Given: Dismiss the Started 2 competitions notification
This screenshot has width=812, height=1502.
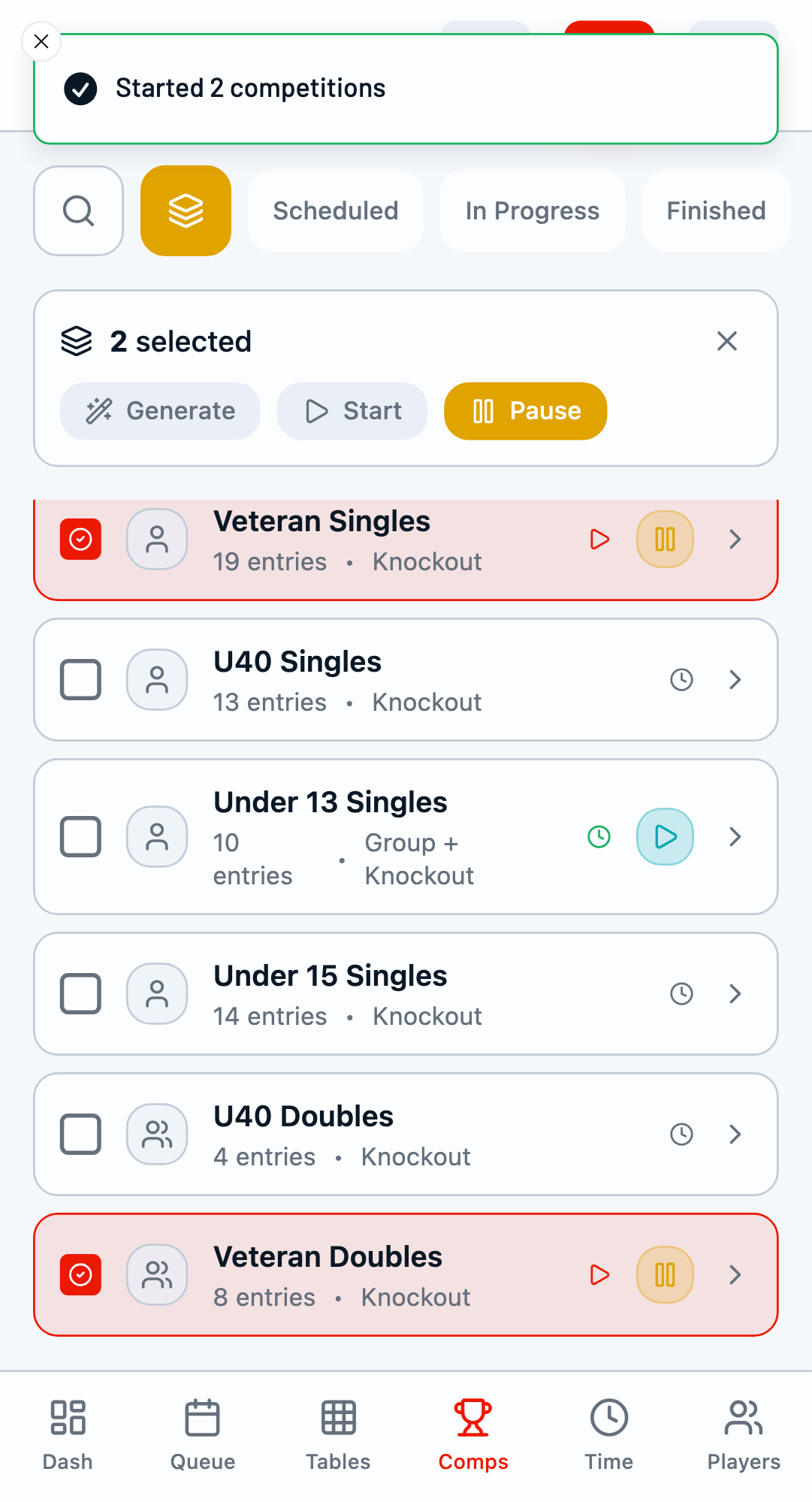Looking at the screenshot, I should pos(41,41).
